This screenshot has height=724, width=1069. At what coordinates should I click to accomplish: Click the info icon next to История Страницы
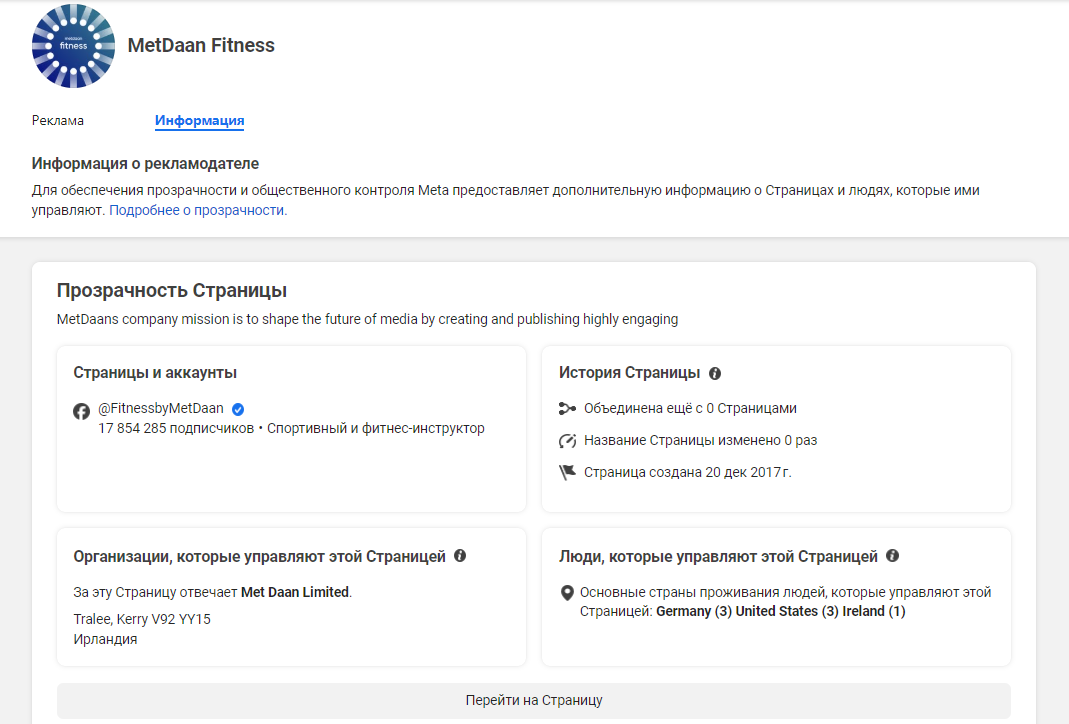(x=715, y=373)
